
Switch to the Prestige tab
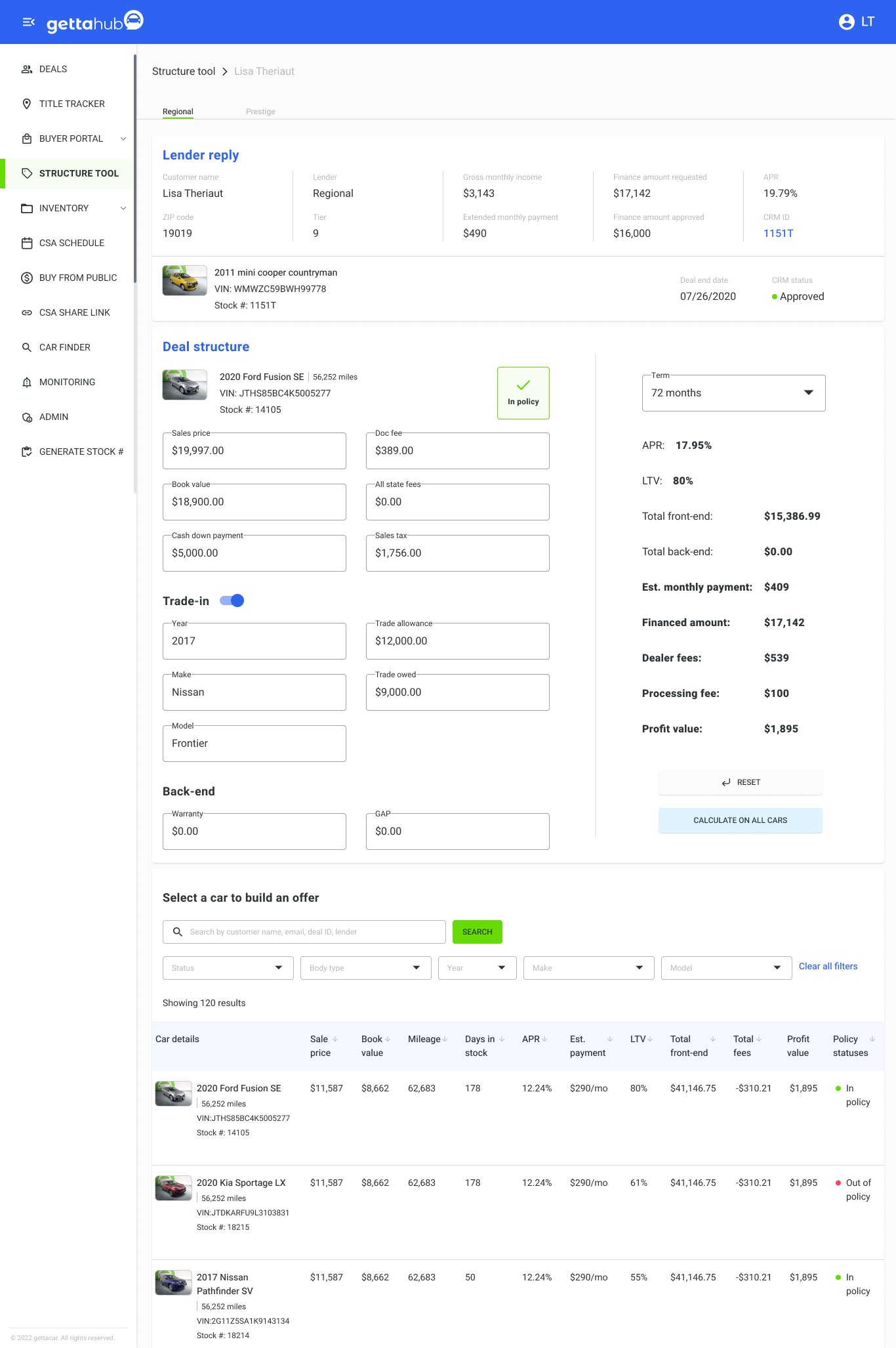(x=260, y=112)
